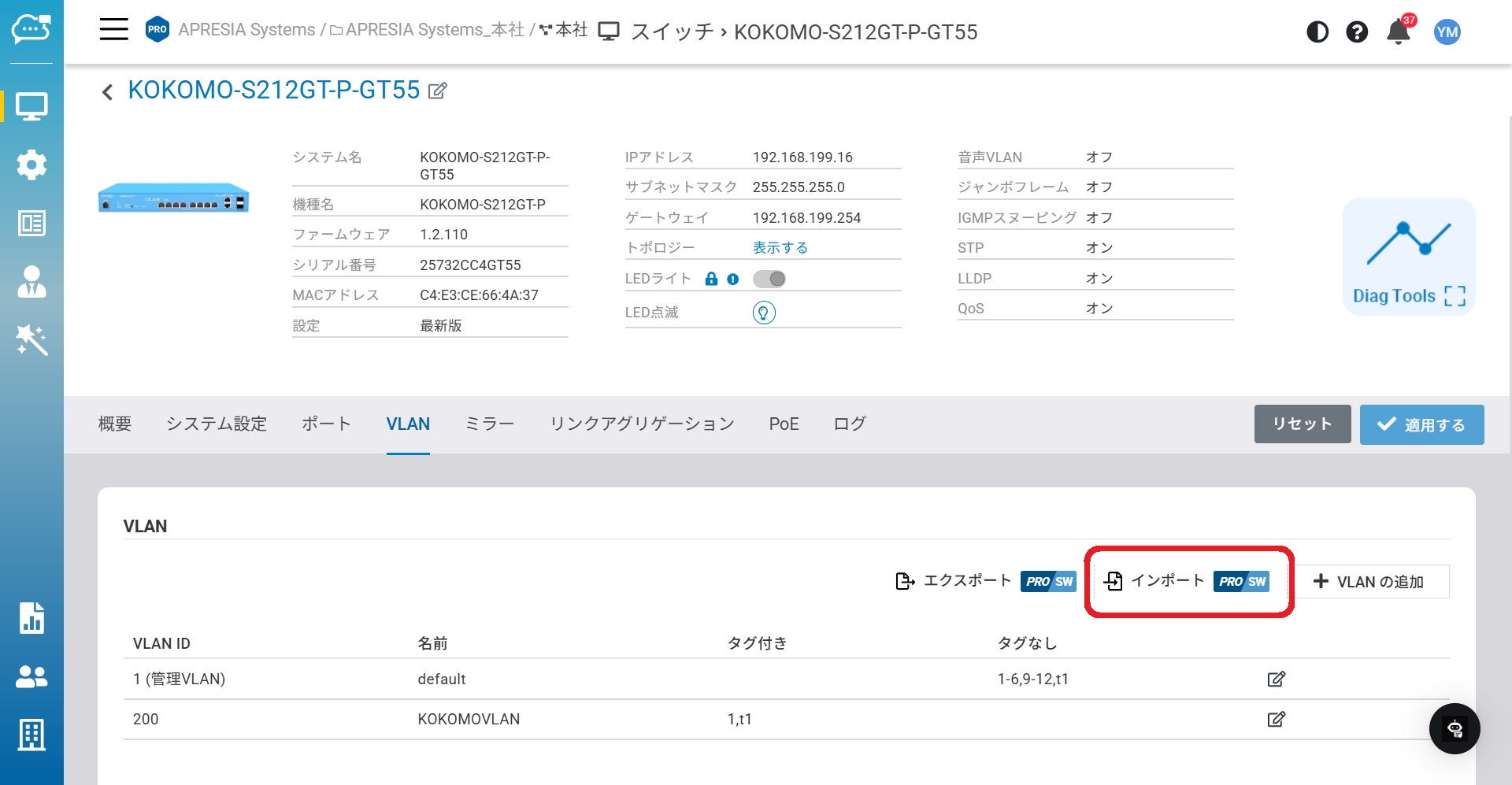1512x785 pixels.
Task: Toggle dark mode contrast icon
Action: [x=1317, y=32]
